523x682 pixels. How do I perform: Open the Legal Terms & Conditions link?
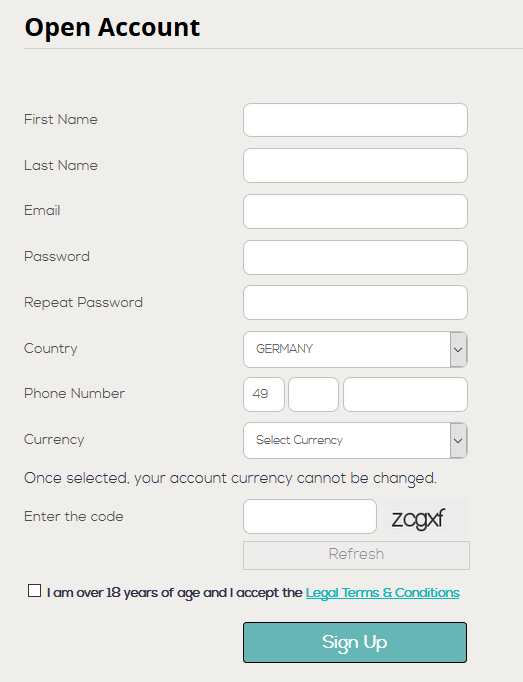382,593
